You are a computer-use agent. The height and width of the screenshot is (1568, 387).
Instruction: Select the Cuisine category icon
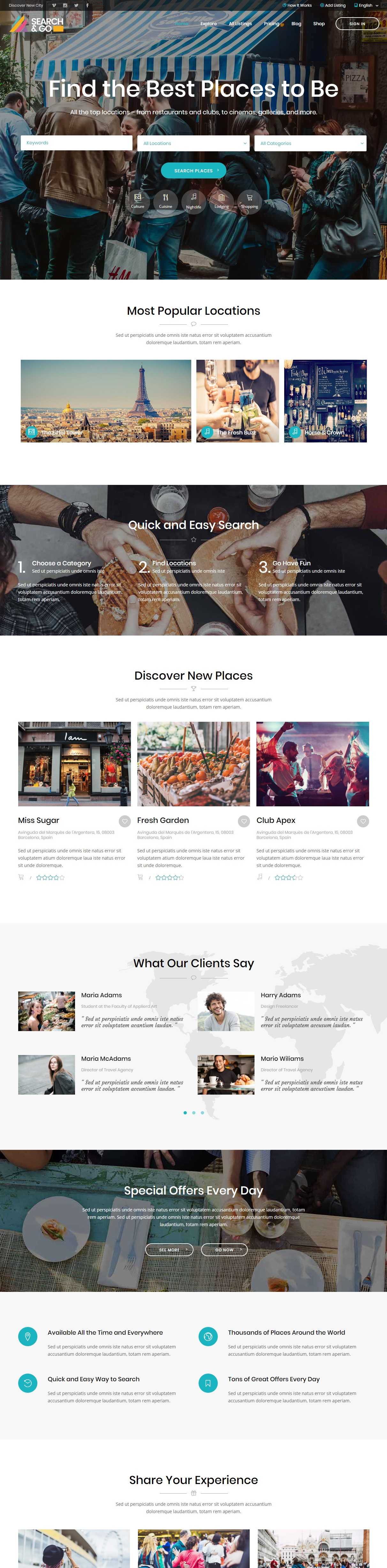tap(165, 200)
